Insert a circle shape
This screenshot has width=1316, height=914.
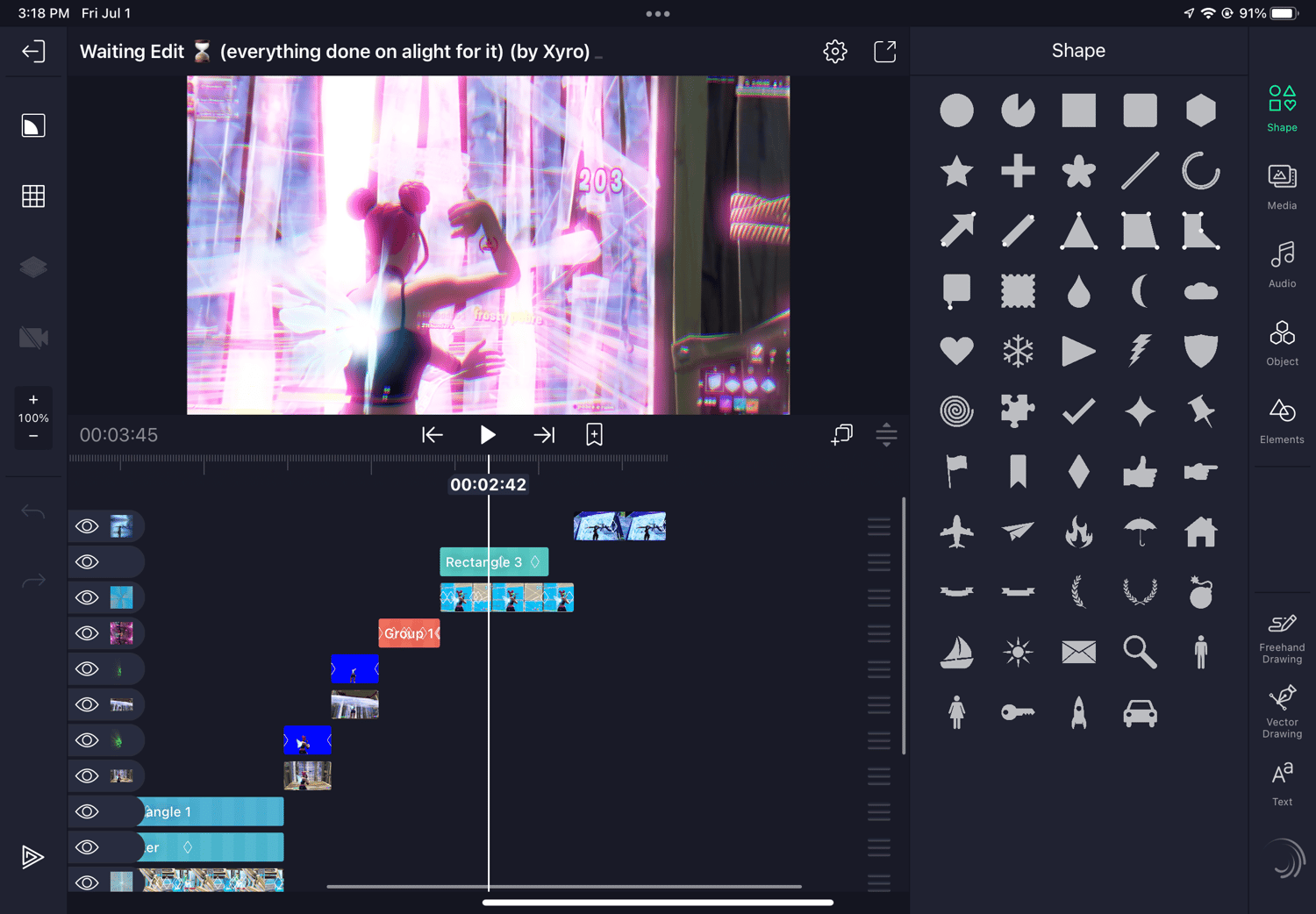tap(956, 111)
